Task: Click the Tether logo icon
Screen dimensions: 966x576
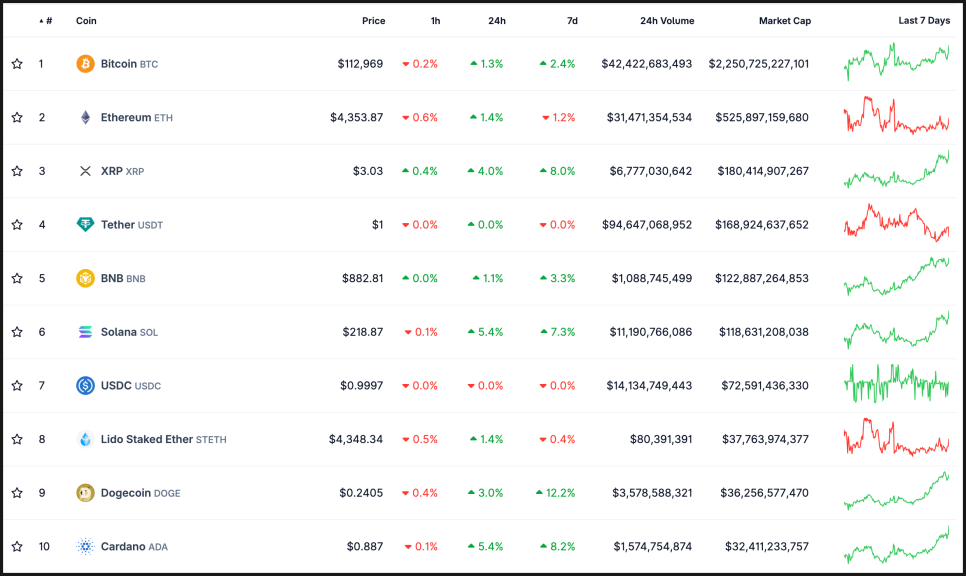Action: coord(85,224)
